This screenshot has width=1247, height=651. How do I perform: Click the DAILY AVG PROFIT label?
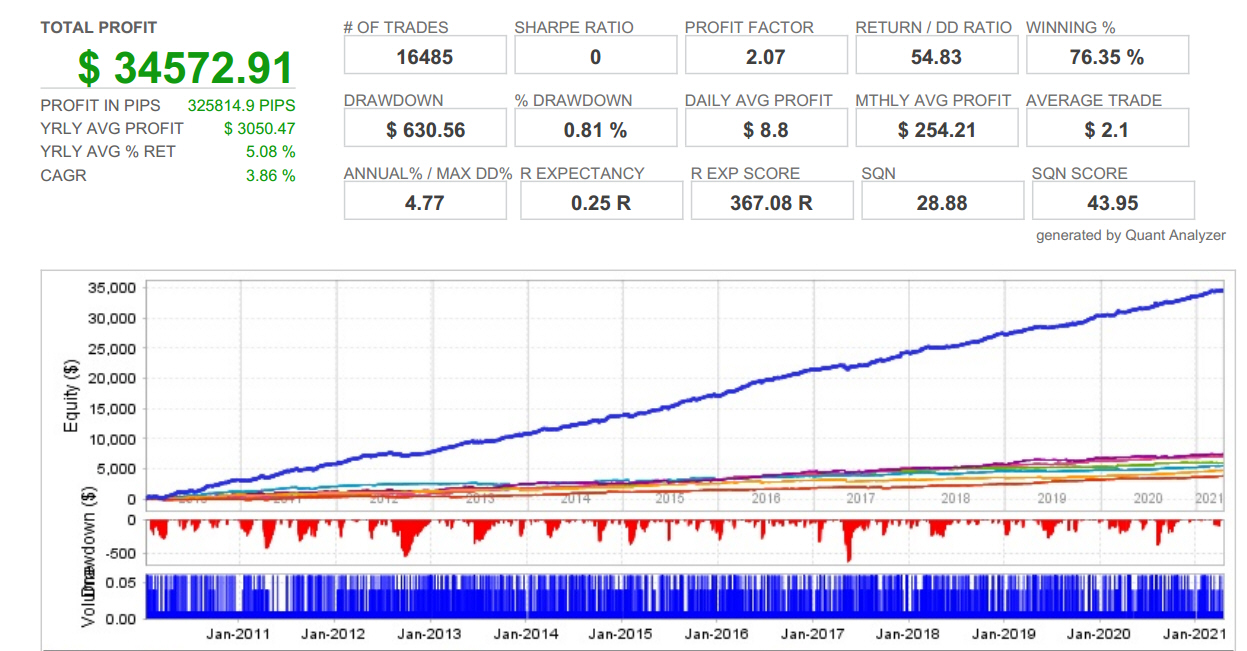click(759, 101)
